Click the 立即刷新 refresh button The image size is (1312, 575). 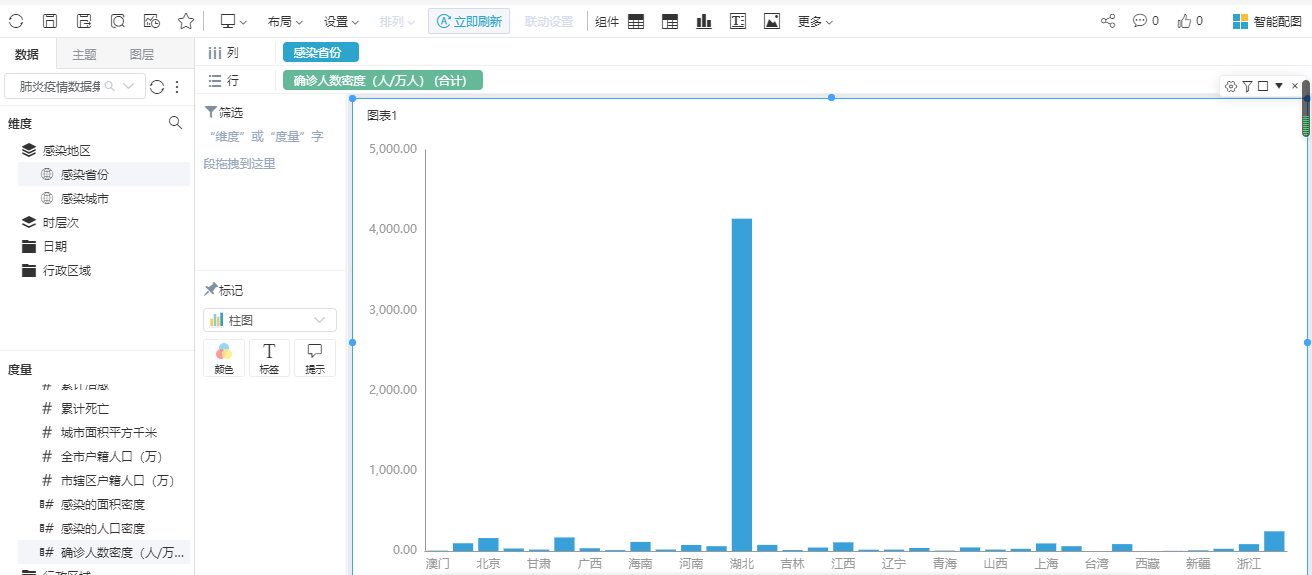[469, 21]
